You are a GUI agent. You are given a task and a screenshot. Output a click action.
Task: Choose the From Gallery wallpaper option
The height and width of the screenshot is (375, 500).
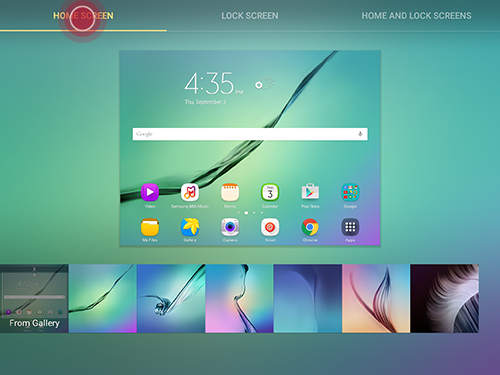pos(34,298)
